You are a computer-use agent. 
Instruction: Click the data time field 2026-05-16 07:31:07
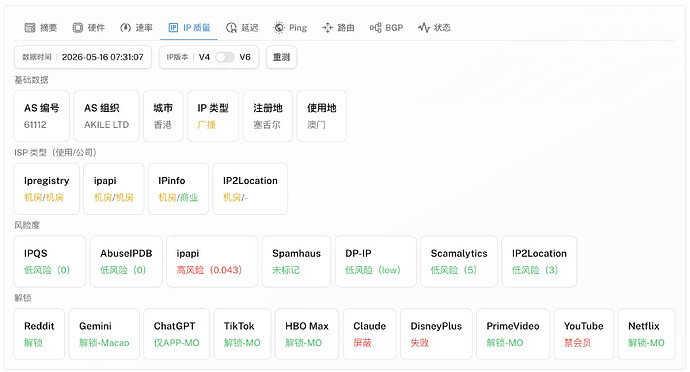pos(83,57)
